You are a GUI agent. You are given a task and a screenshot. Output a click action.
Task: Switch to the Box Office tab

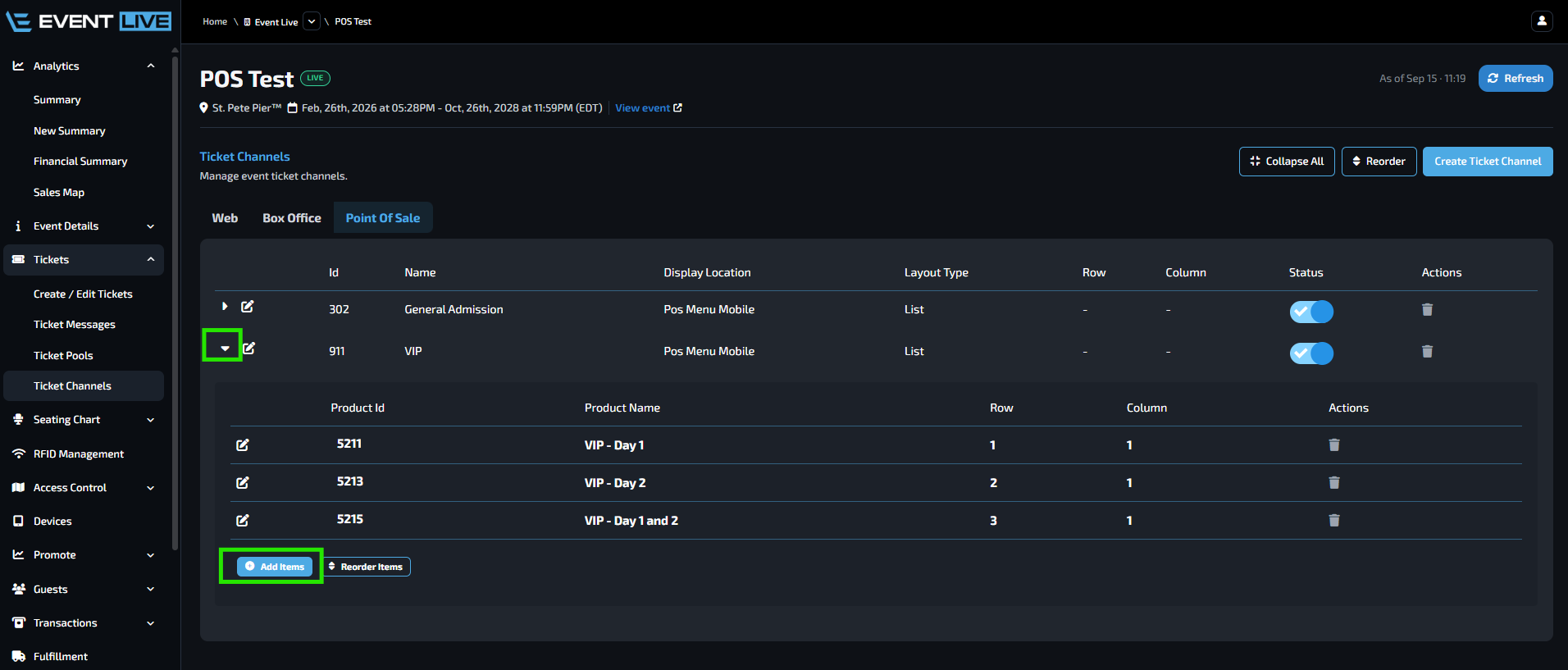coord(292,218)
